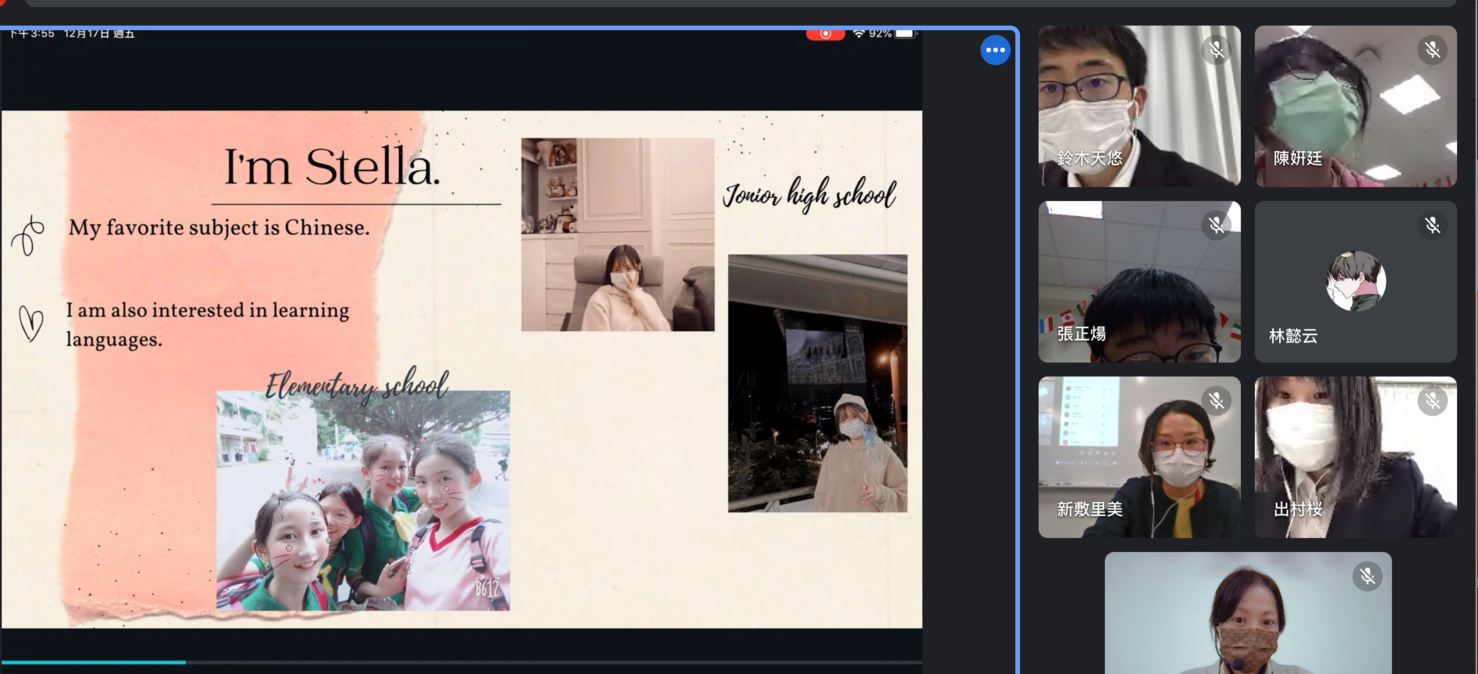Click the heart doodle beside second bullet
This screenshot has height=674, width=1478.
point(32,324)
